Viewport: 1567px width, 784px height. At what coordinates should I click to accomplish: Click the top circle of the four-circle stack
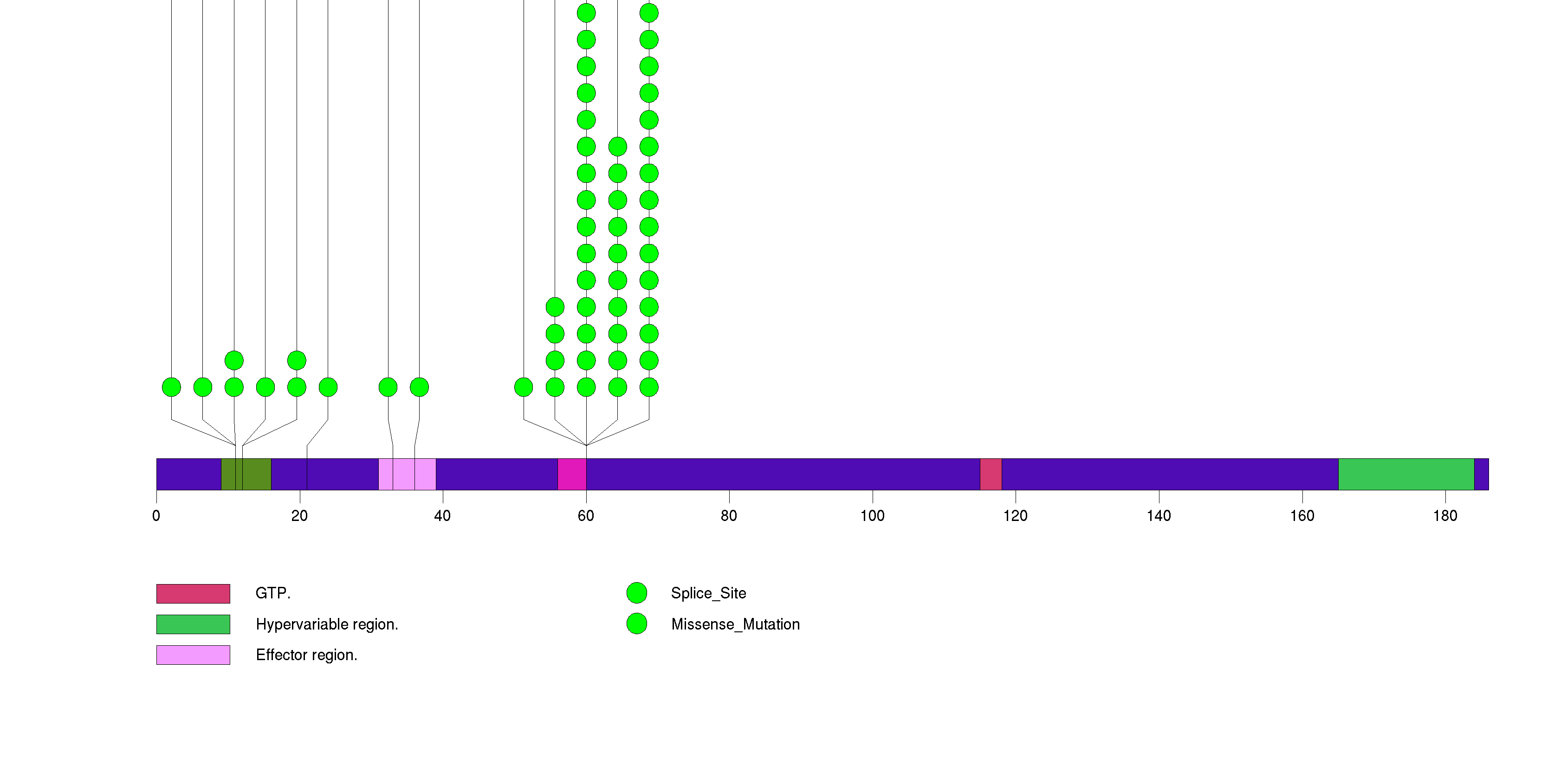[x=555, y=307]
